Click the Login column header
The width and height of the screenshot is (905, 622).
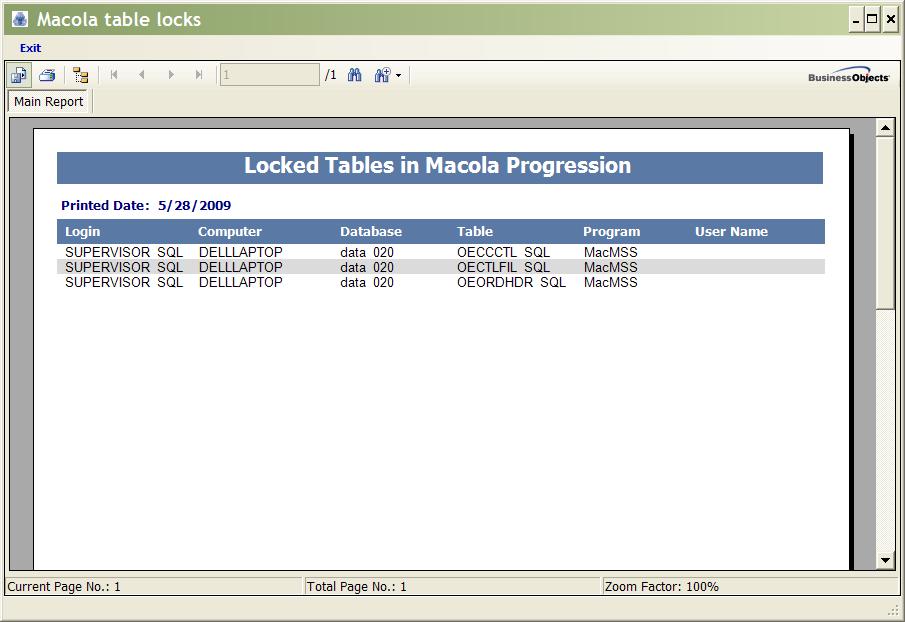pos(83,231)
